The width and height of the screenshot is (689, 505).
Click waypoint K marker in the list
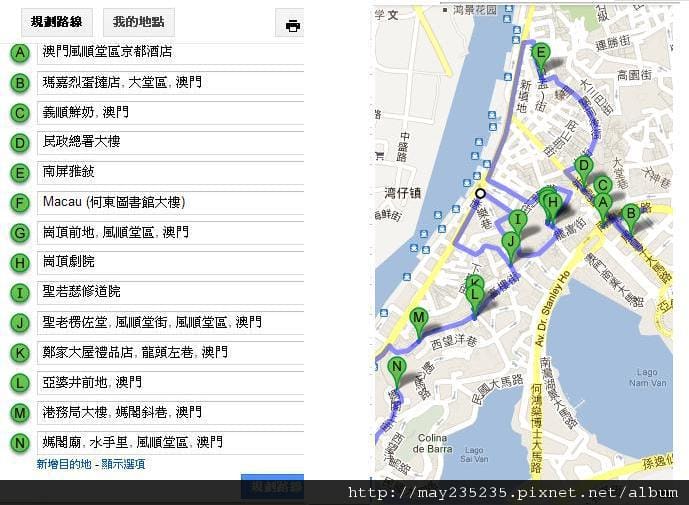(20, 353)
